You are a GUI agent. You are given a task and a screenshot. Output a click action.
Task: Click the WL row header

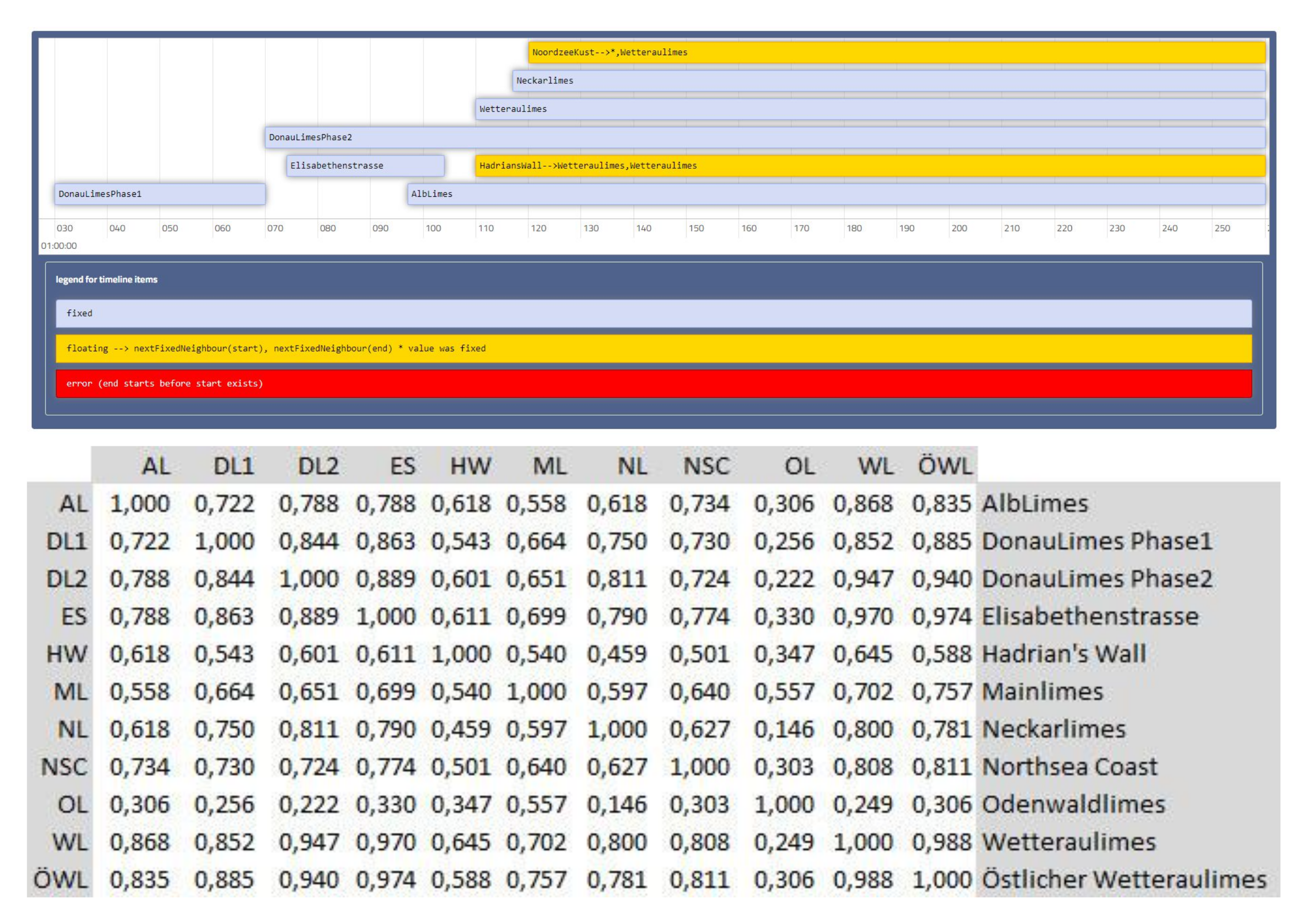(71, 842)
